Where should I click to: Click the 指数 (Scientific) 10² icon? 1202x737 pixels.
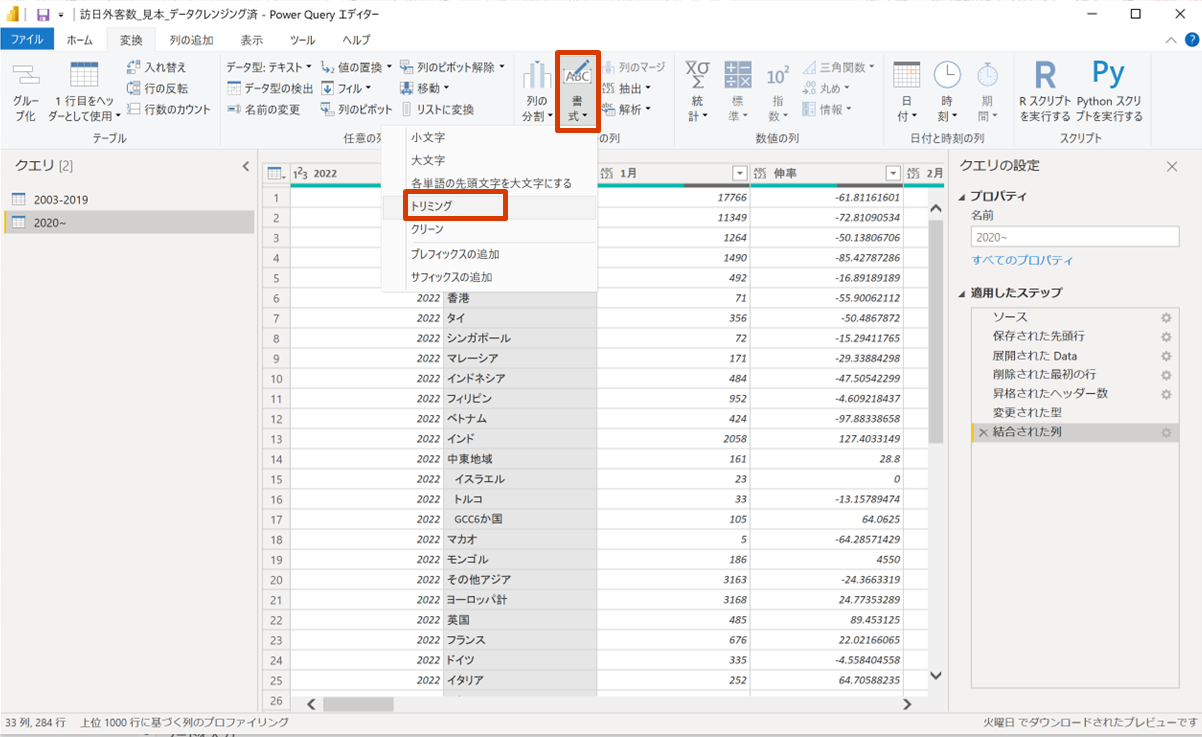pyautogui.click(x=777, y=76)
